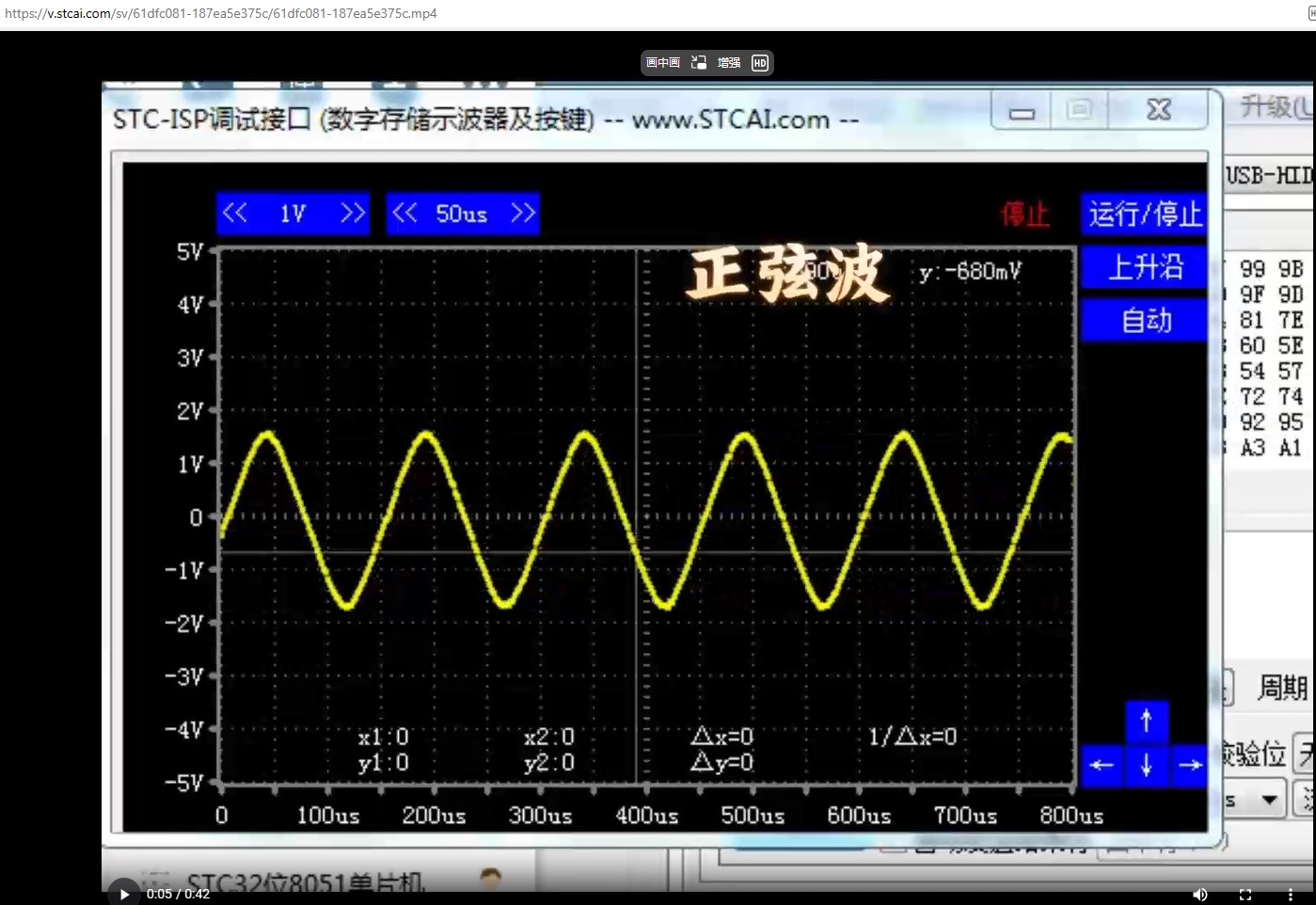Play the video
This screenshot has height=905, width=1316.
(124, 894)
